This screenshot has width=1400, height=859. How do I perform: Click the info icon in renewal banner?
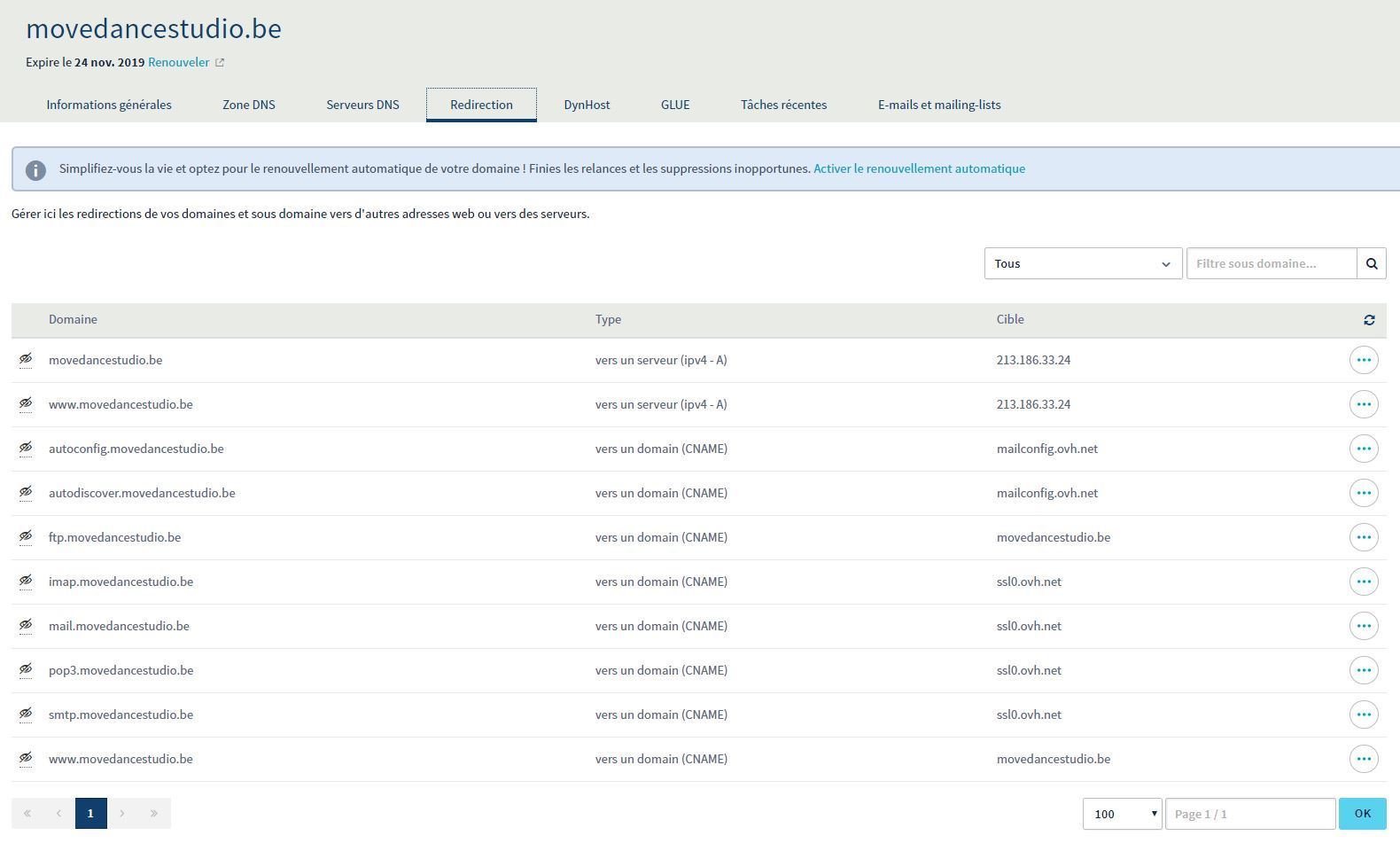click(35, 170)
